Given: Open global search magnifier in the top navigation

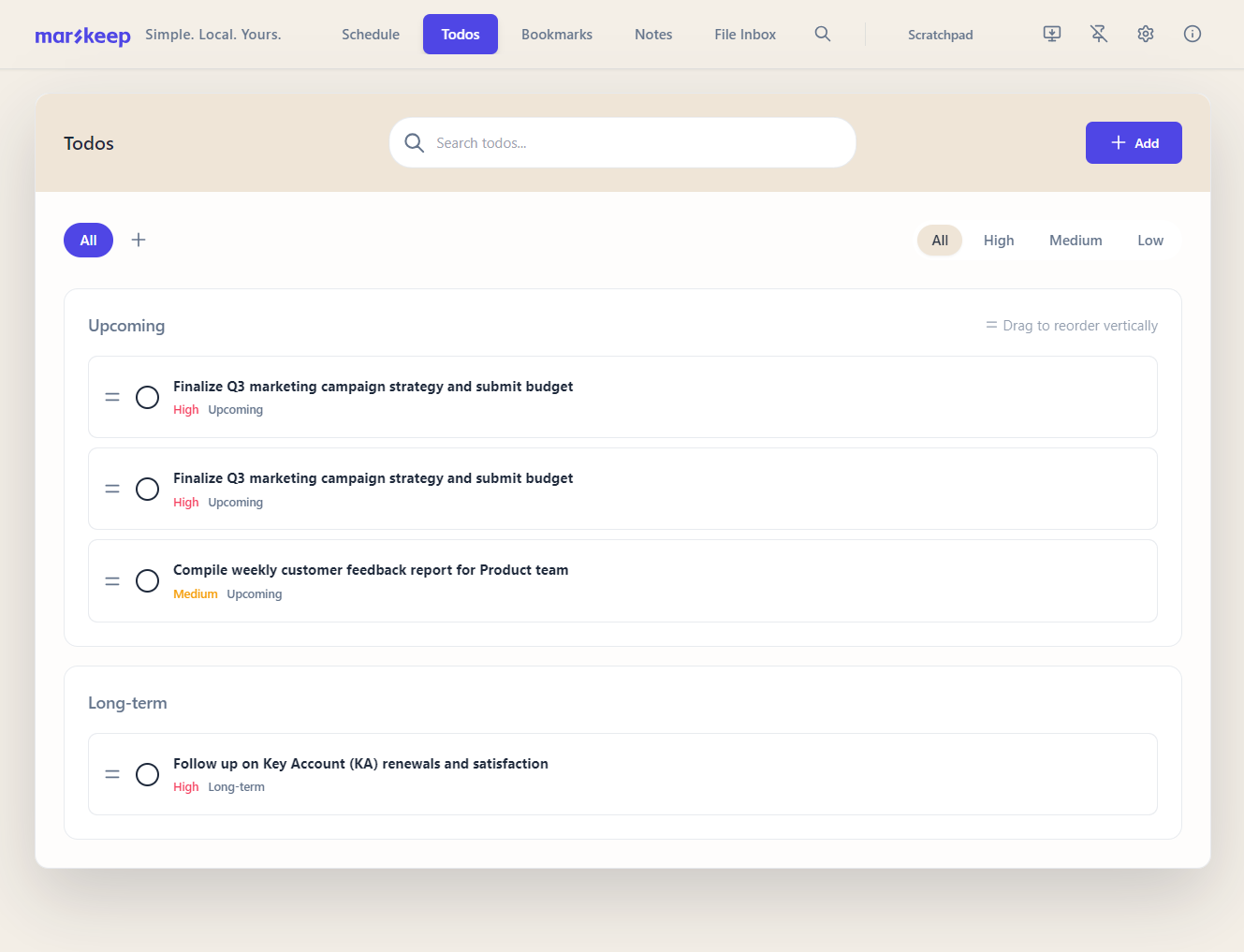Looking at the screenshot, I should pyautogui.click(x=823, y=34).
